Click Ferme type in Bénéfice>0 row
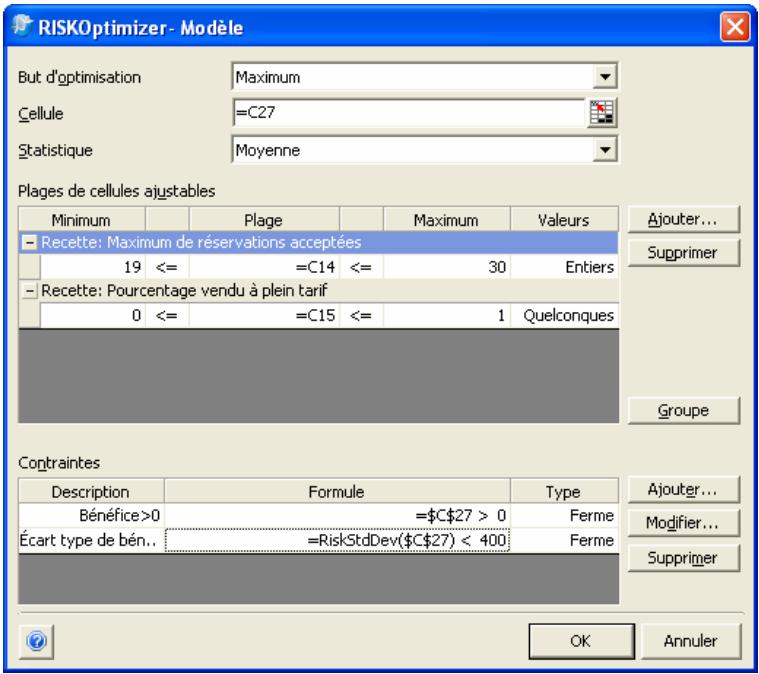The height and width of the screenshot is (674, 759). coord(564,515)
